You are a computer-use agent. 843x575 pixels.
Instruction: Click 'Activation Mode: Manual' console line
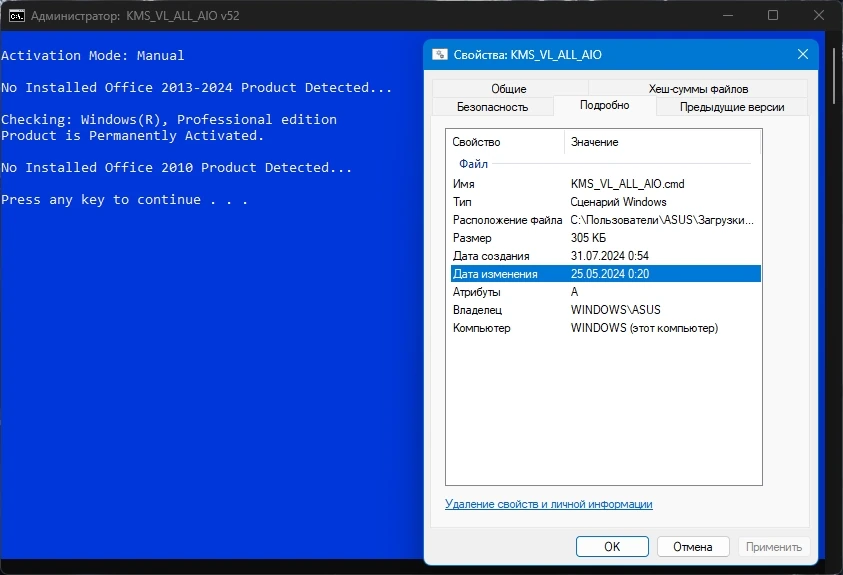(92, 55)
